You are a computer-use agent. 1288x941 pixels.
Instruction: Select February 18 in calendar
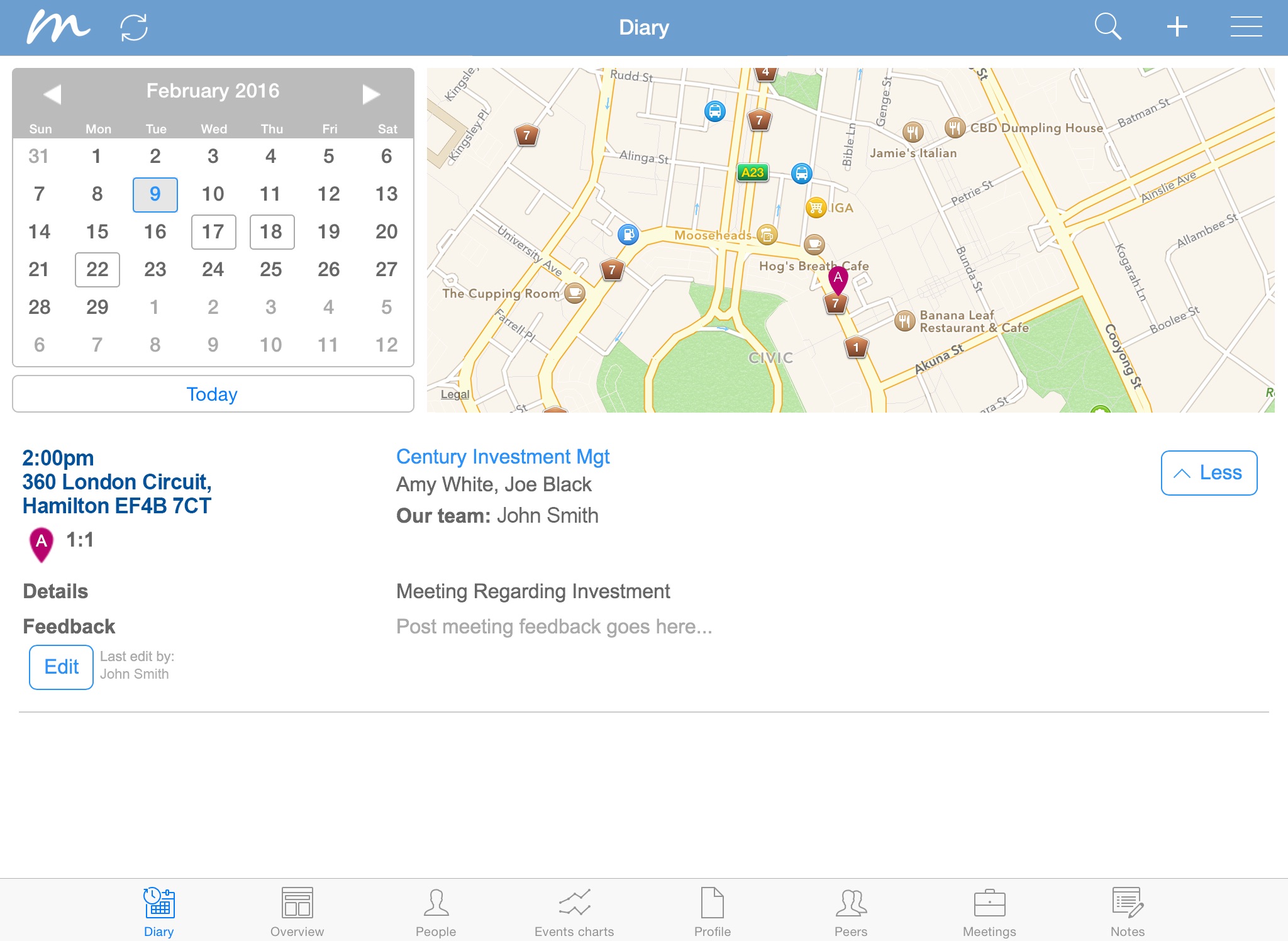pyautogui.click(x=271, y=232)
